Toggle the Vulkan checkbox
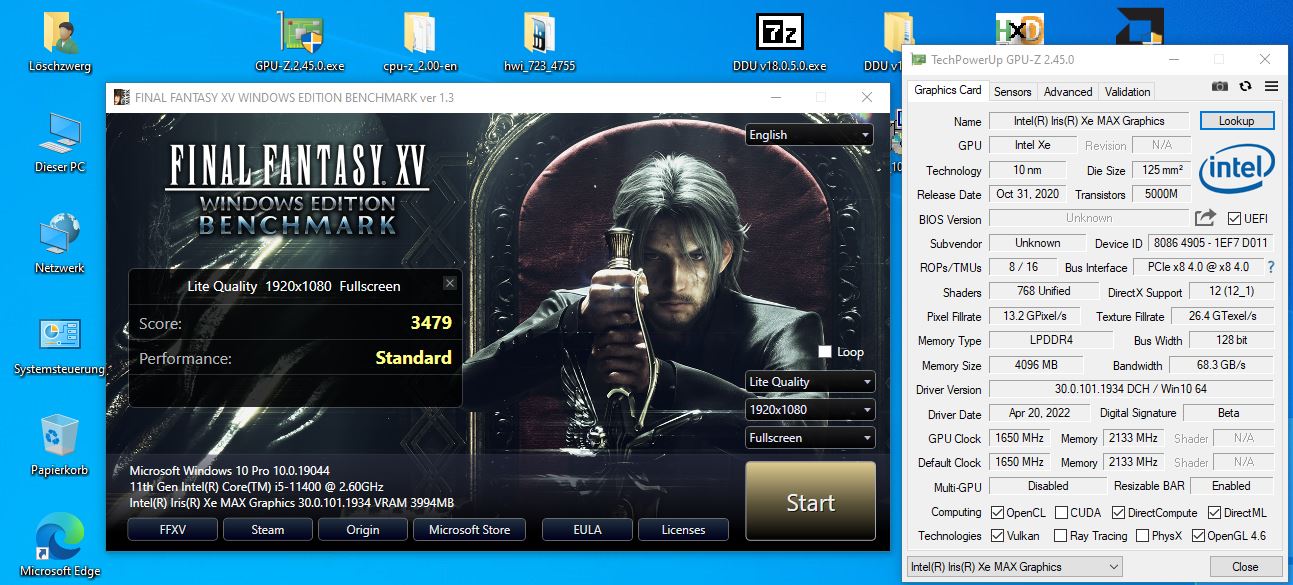Screen dimensions: 1293x585 click(x=997, y=536)
